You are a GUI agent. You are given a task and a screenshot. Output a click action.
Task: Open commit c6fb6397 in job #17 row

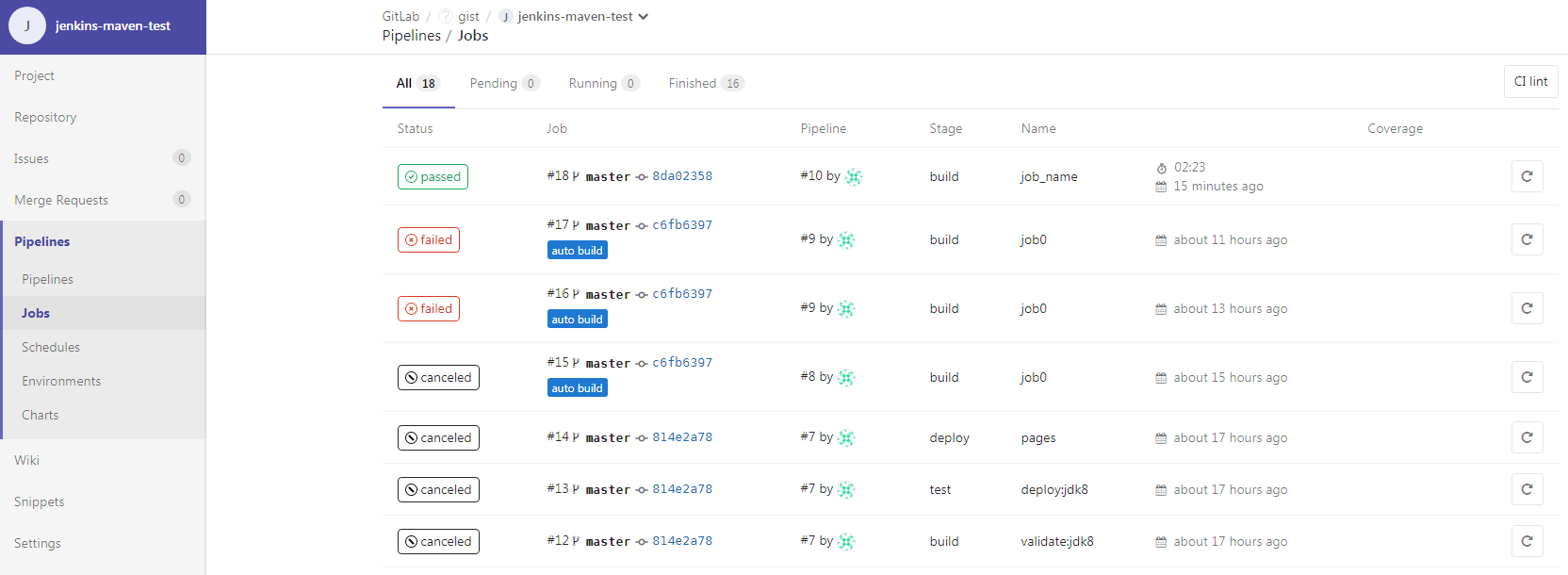click(x=682, y=225)
